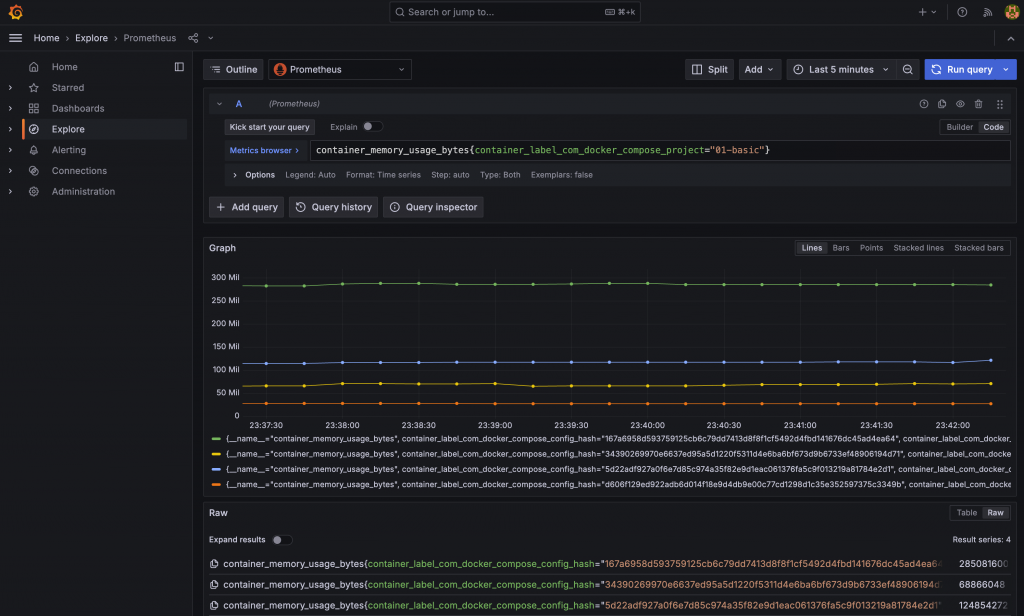The width and height of the screenshot is (1024, 616).
Task: Click the green series color swatch in the legend
Action: (x=216, y=438)
